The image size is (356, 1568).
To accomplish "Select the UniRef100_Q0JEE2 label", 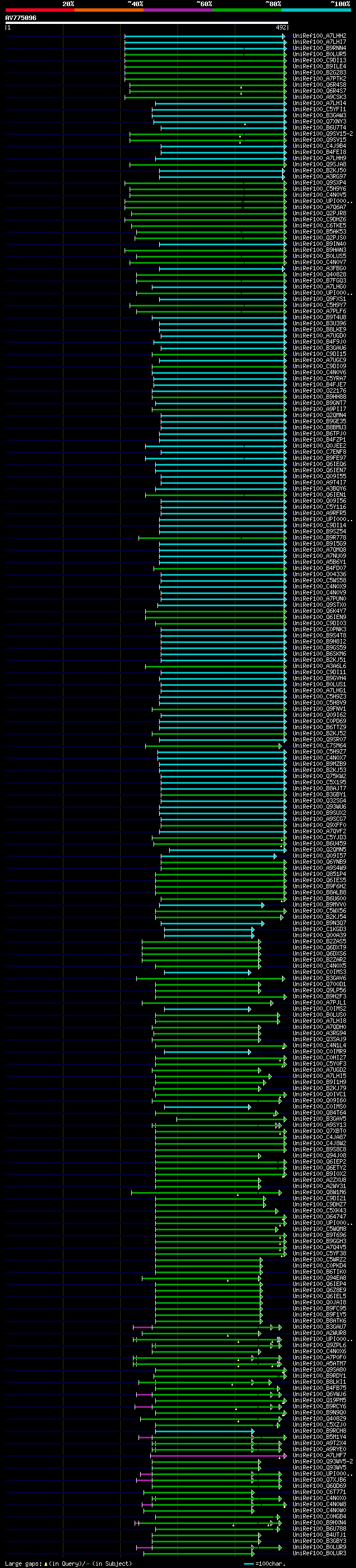I will [x=319, y=446].
